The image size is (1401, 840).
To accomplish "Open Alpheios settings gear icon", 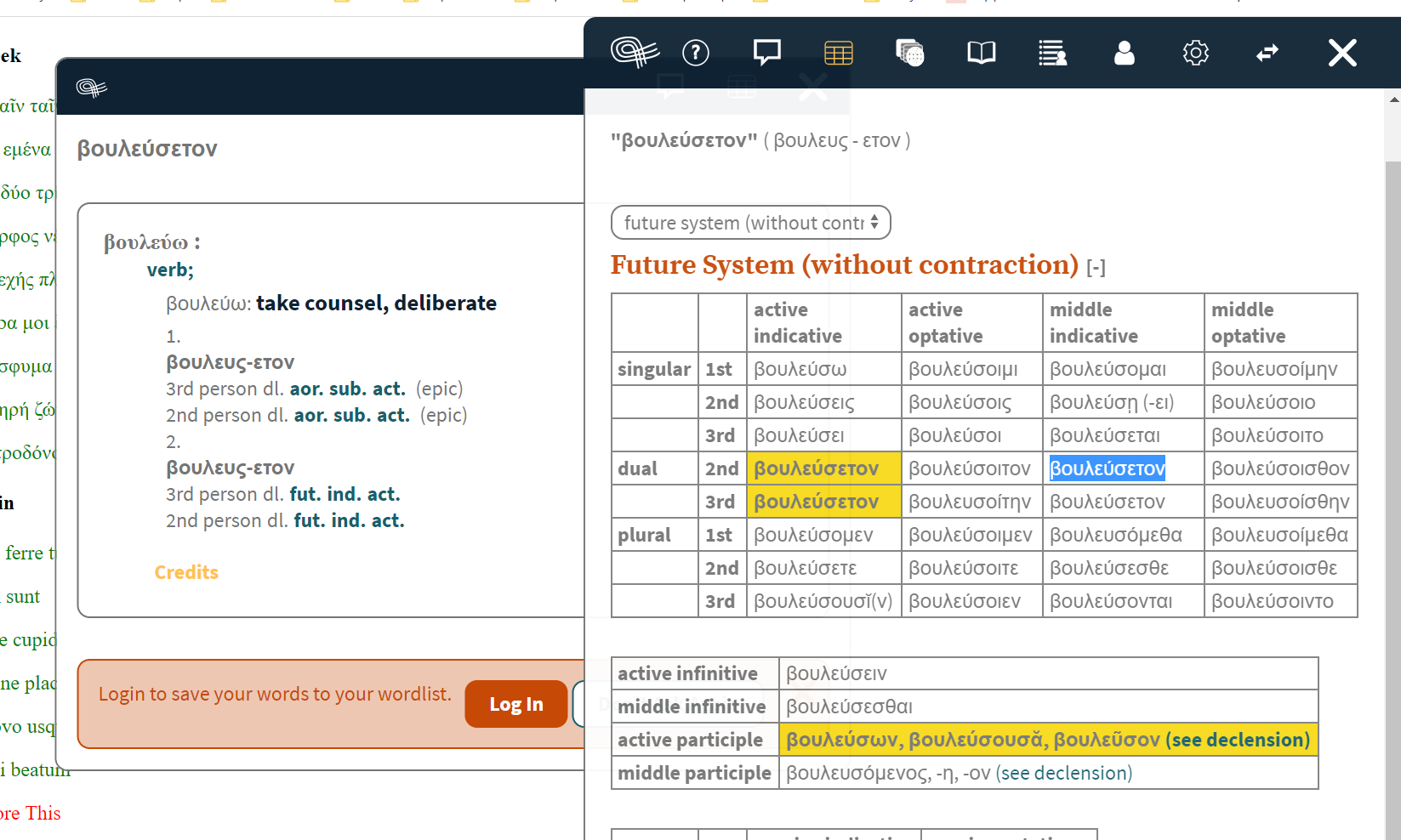I will tap(1195, 53).
